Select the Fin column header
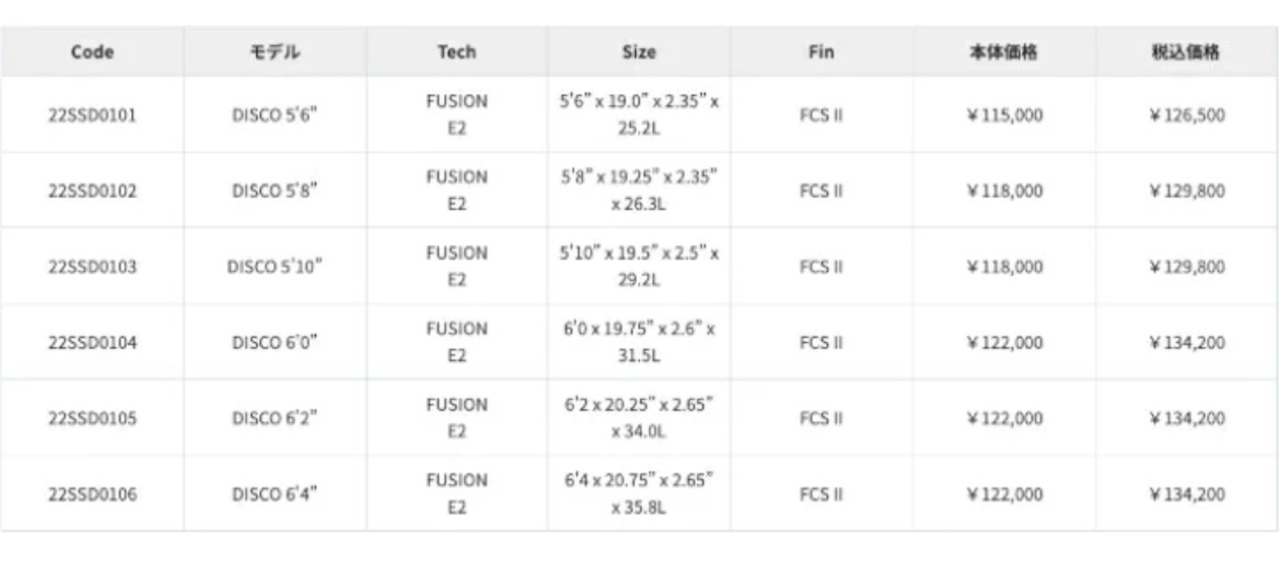The height and width of the screenshot is (573, 1280). [821, 52]
